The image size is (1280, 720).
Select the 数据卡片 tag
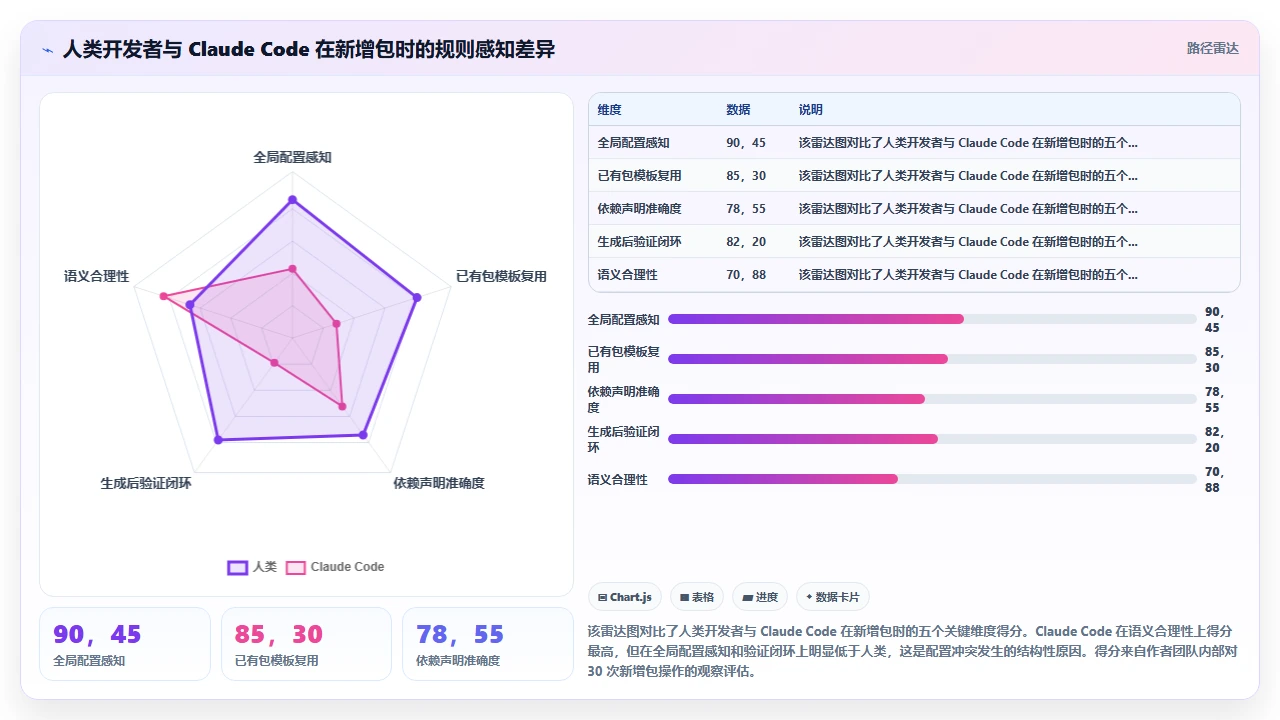coord(833,597)
